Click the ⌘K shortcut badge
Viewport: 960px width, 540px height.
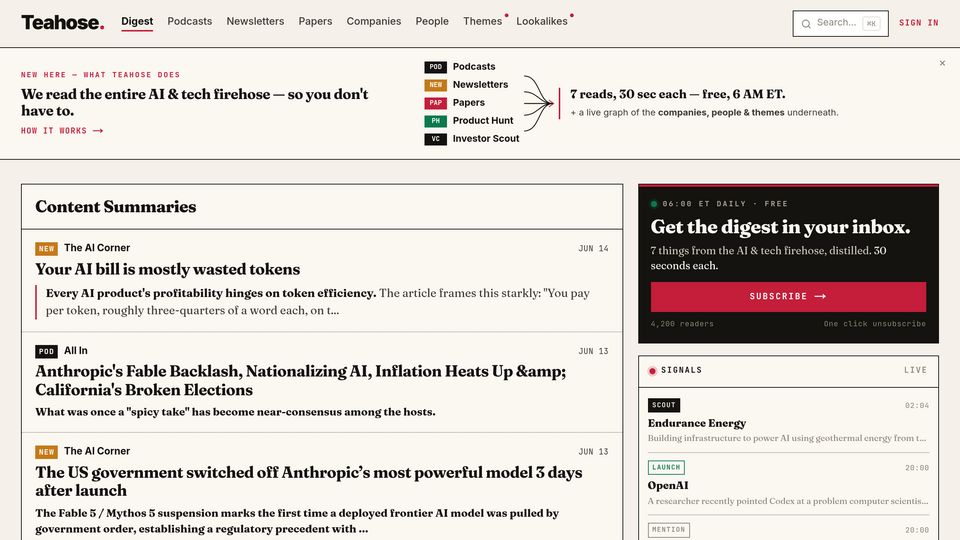coord(871,24)
